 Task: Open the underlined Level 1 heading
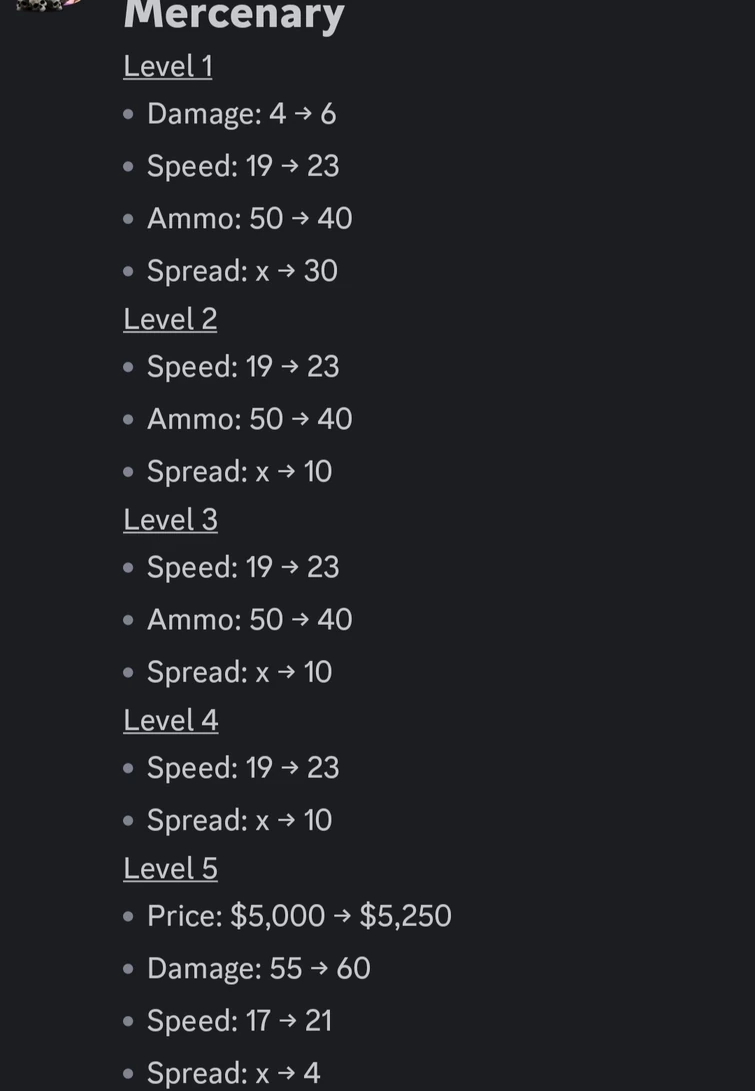(x=167, y=66)
